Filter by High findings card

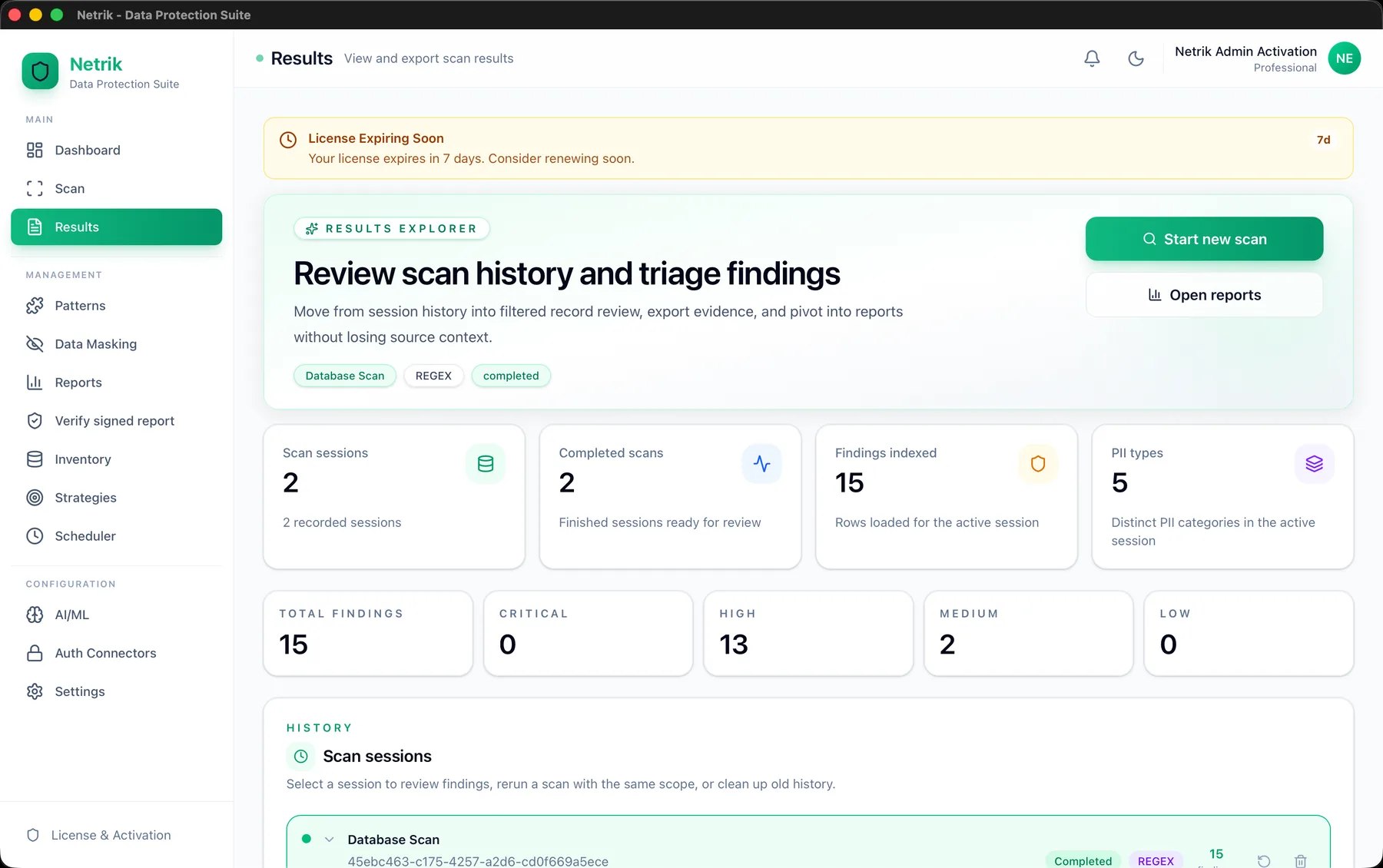(808, 634)
